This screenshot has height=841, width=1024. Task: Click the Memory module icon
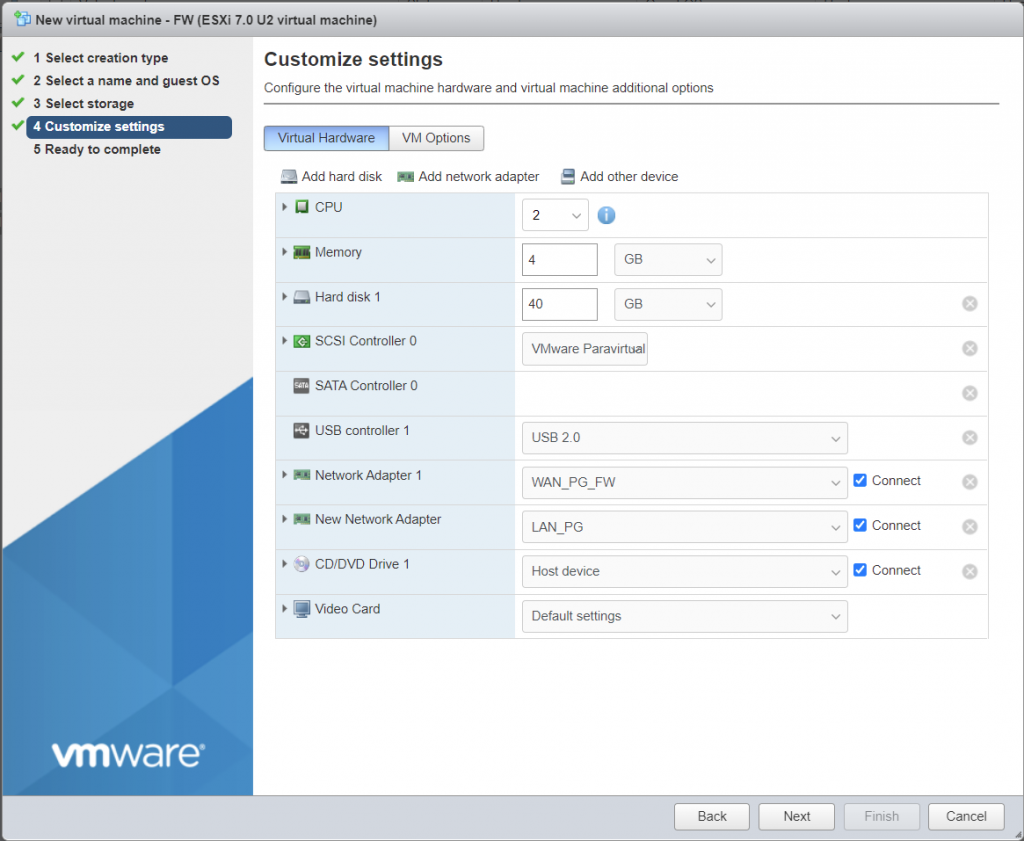[x=301, y=252]
